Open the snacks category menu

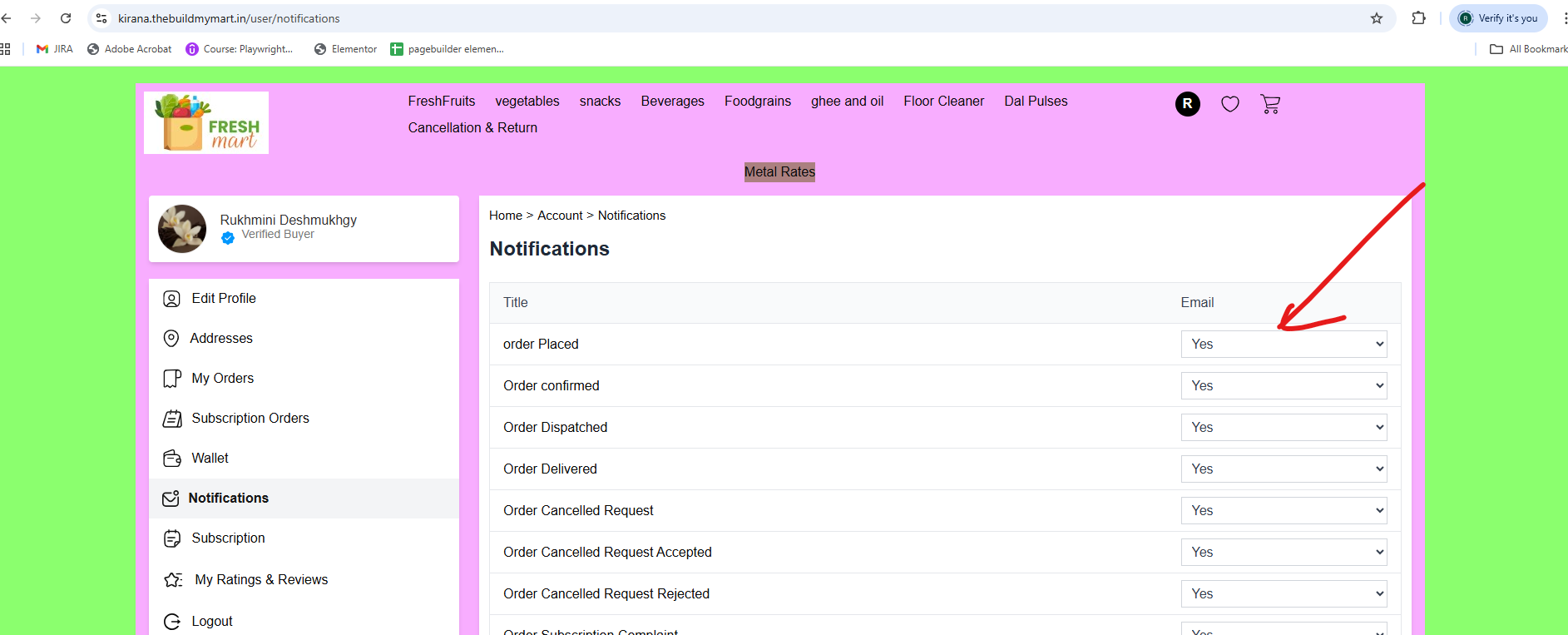(600, 101)
